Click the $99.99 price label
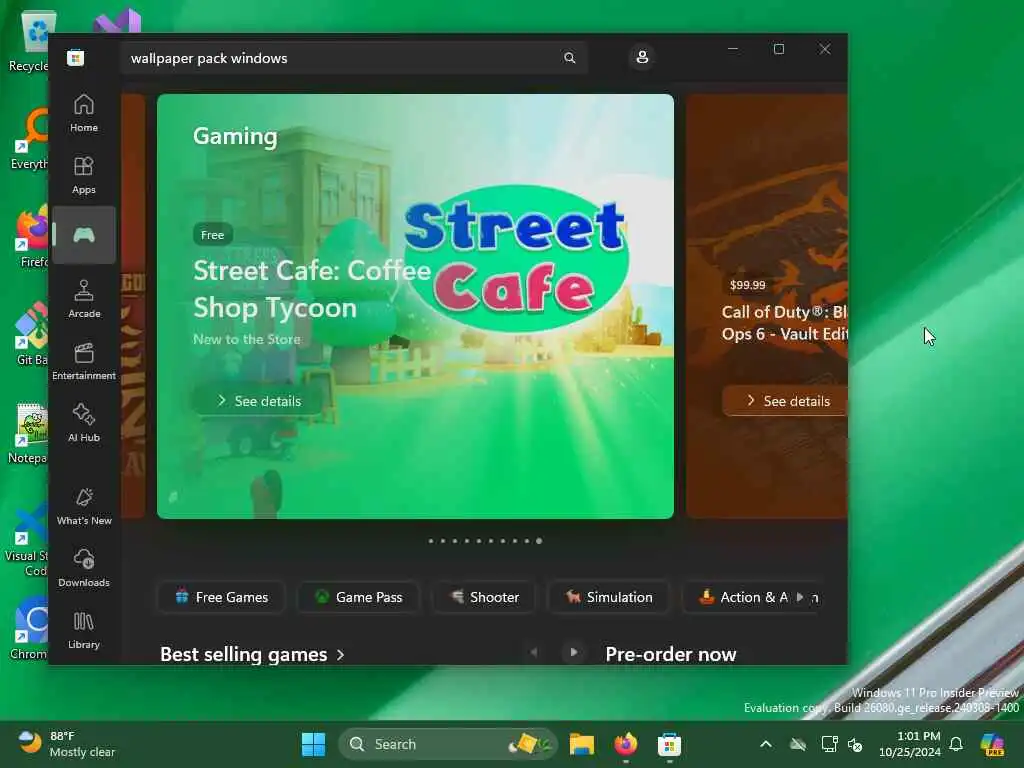 (x=747, y=285)
